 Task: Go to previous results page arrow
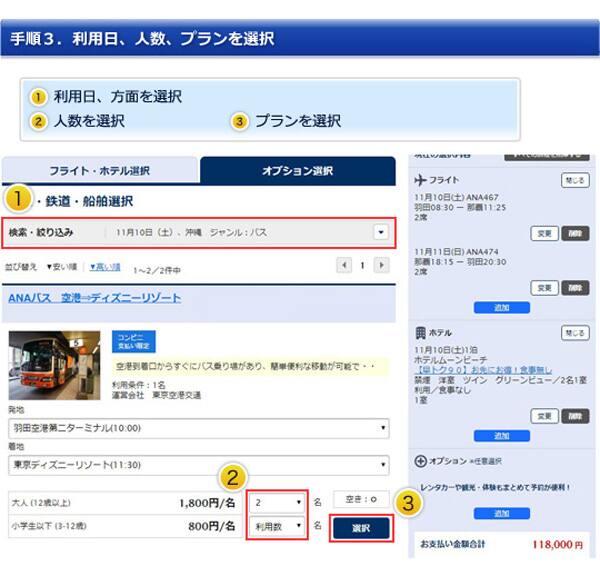[x=344, y=265]
